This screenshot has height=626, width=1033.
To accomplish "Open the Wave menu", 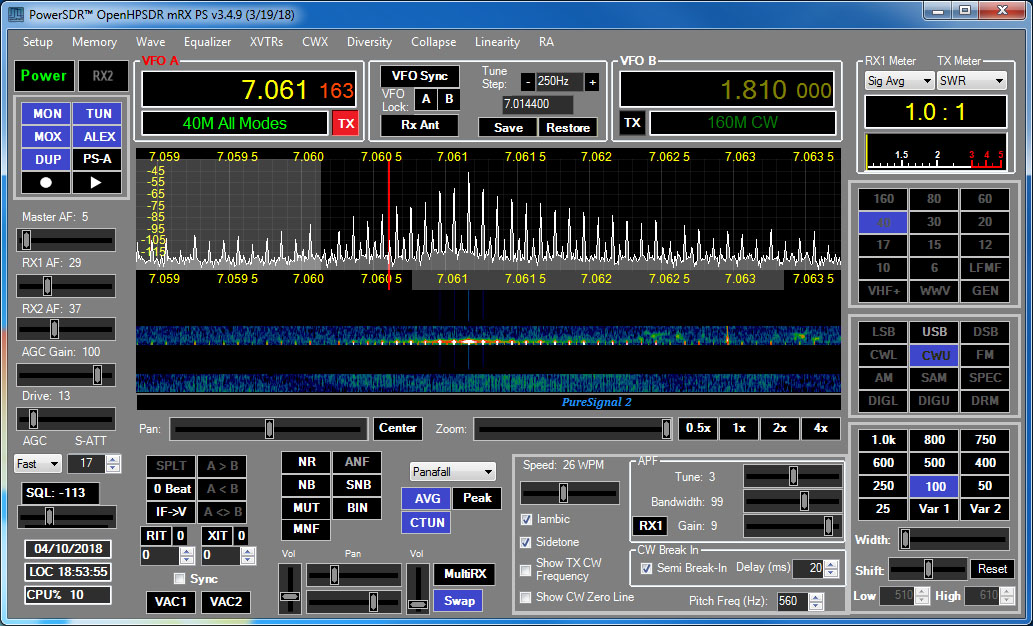I will click(x=151, y=42).
